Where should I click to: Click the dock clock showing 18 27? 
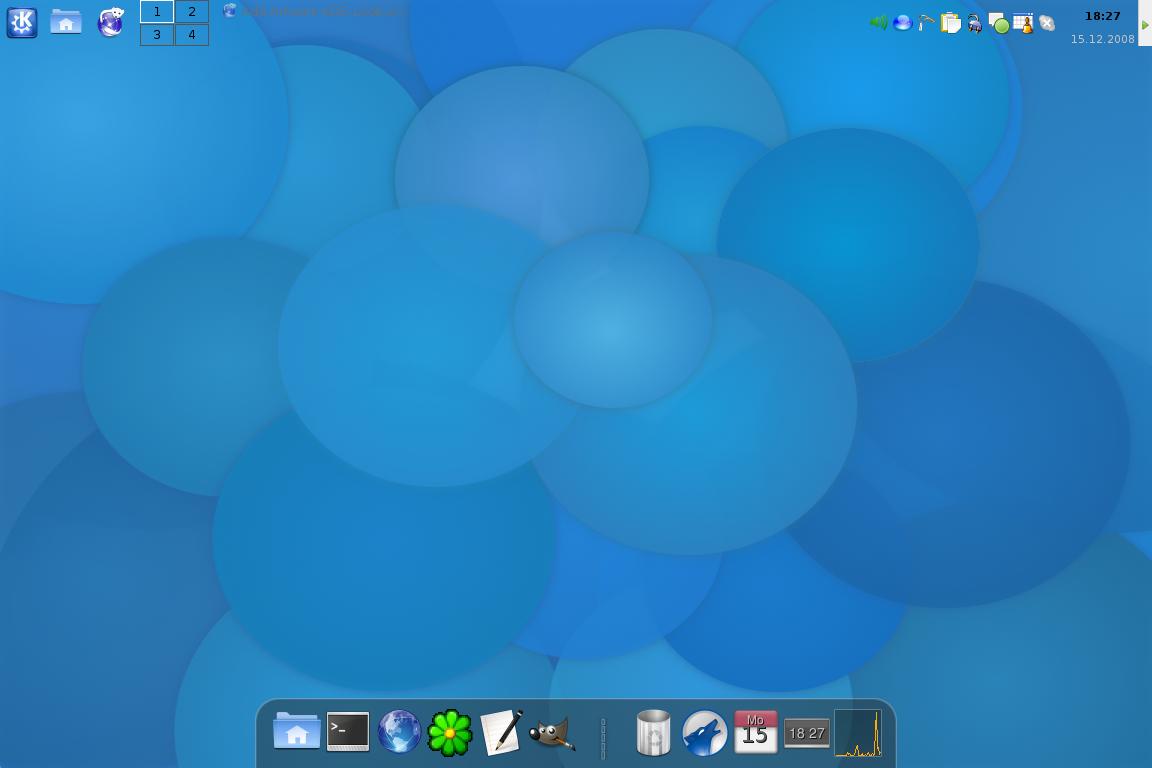coord(807,733)
